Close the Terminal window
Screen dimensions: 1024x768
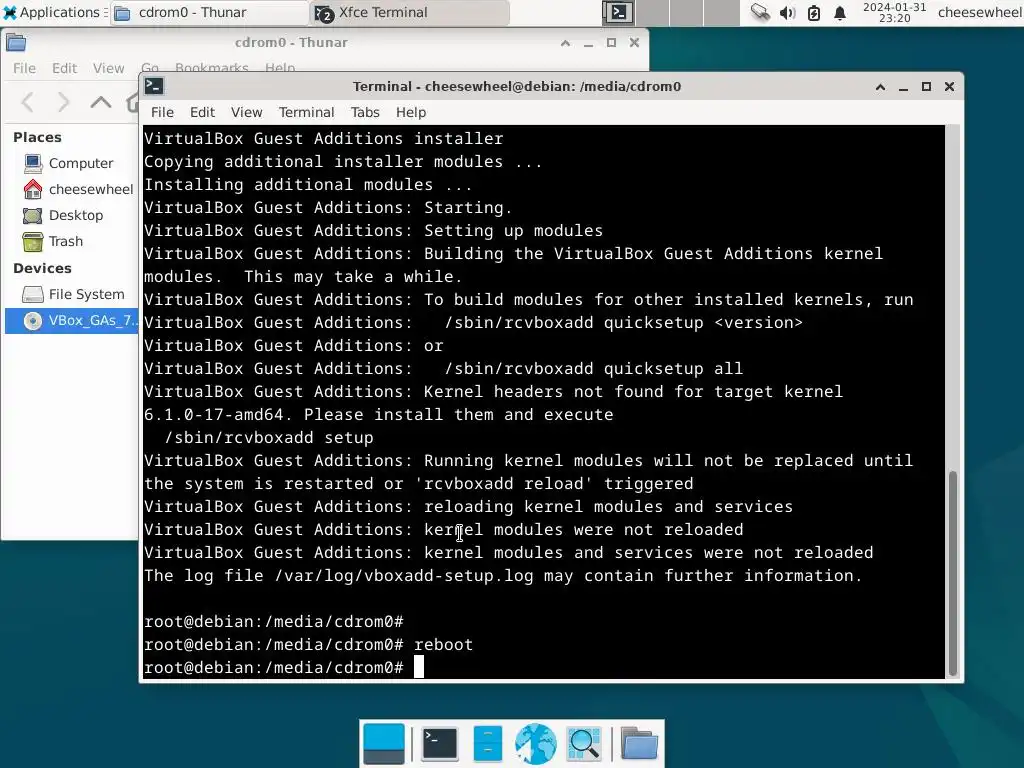(x=950, y=87)
